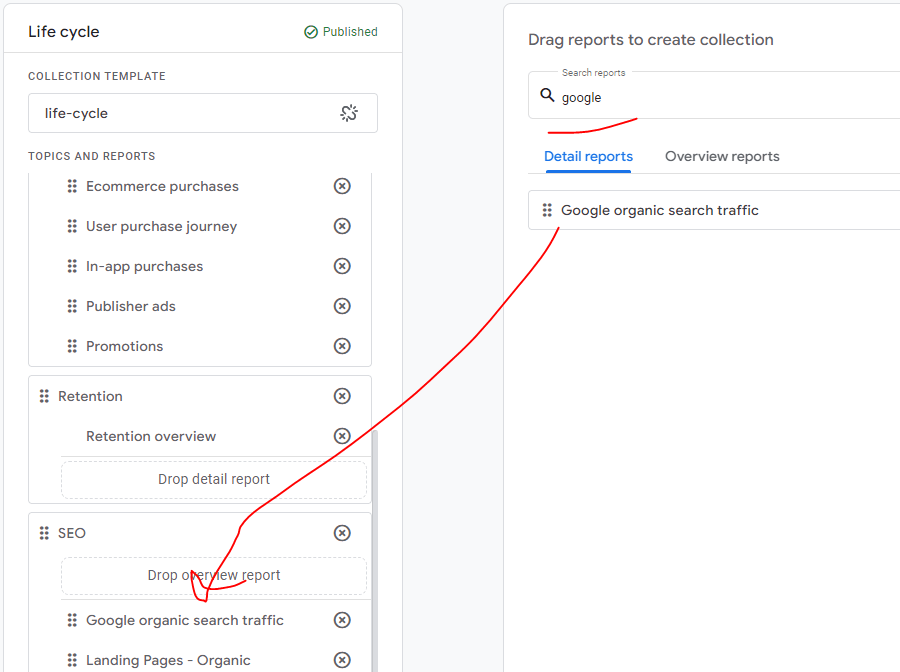Select the Detail reports tab
The image size is (900, 672).
(x=588, y=156)
